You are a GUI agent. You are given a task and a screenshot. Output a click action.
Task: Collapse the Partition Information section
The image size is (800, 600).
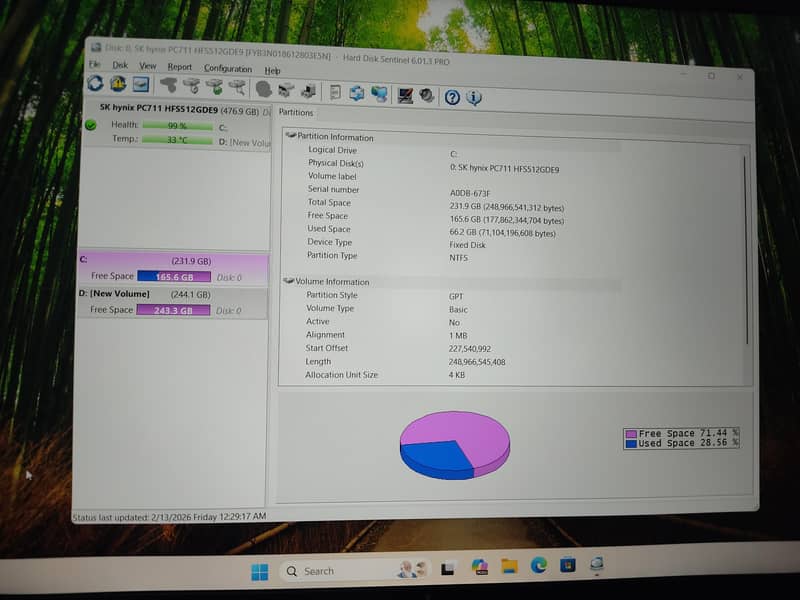[x=291, y=136]
